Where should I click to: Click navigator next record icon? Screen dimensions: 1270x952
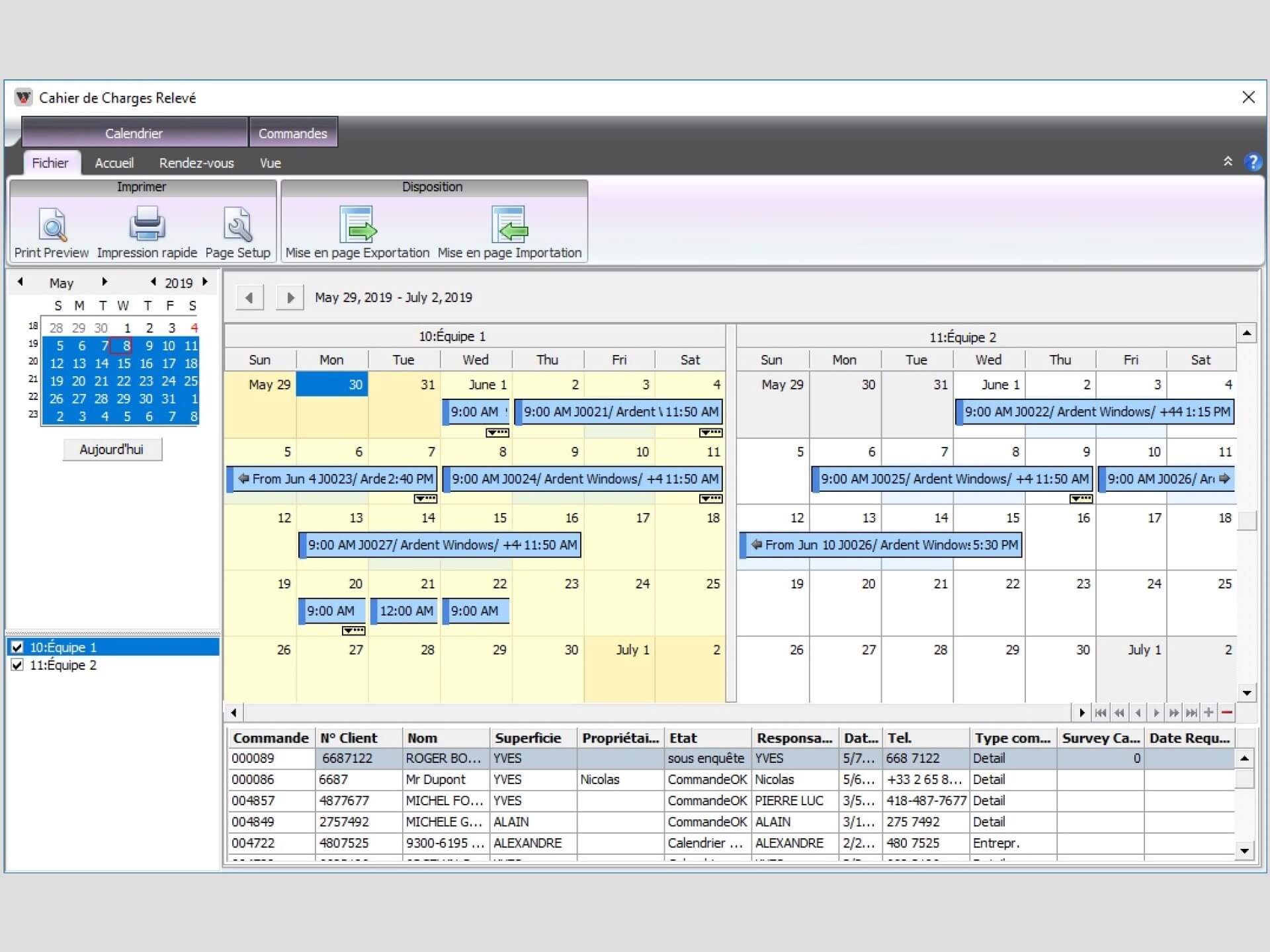(1156, 713)
